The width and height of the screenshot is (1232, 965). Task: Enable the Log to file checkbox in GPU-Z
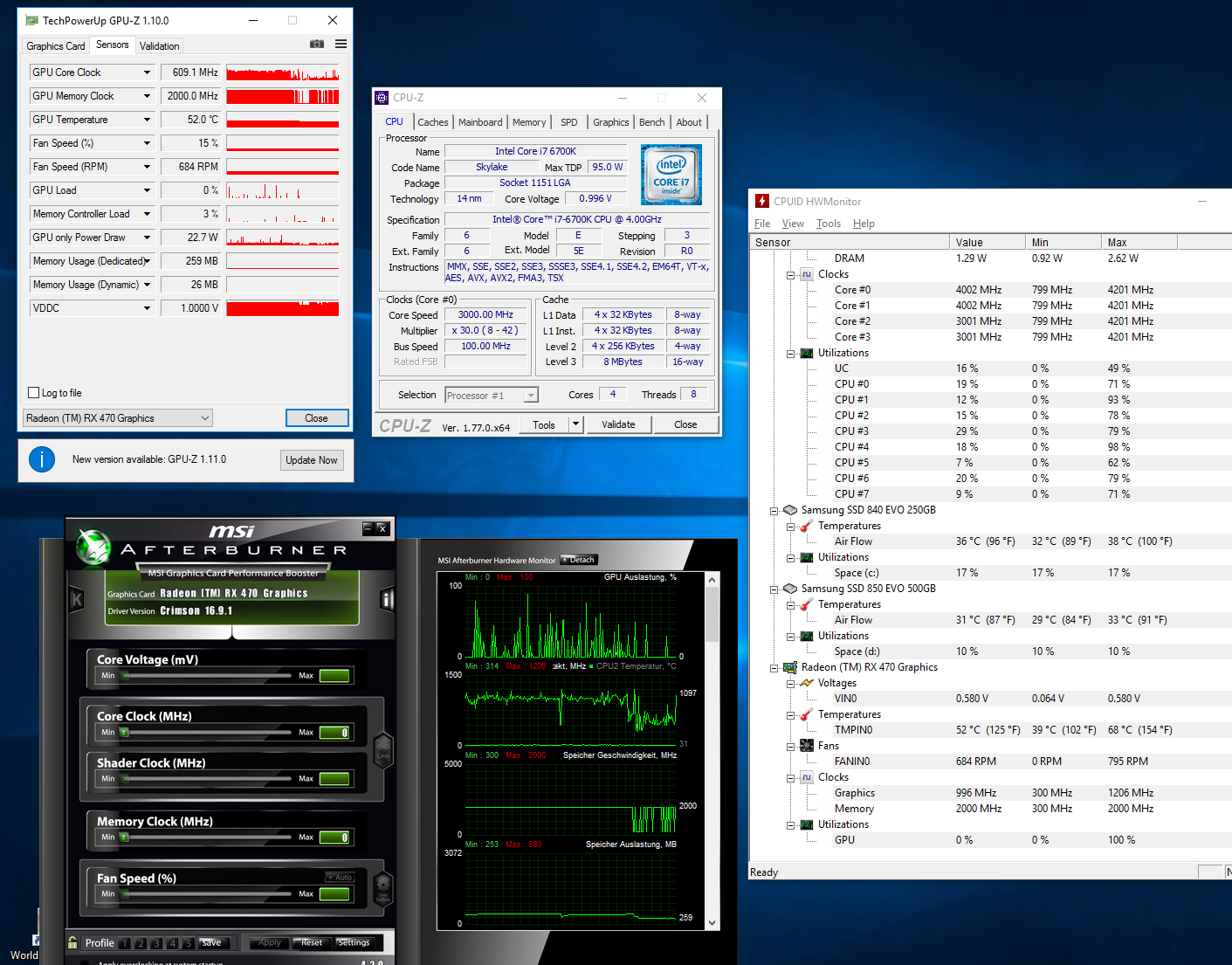tap(34, 393)
